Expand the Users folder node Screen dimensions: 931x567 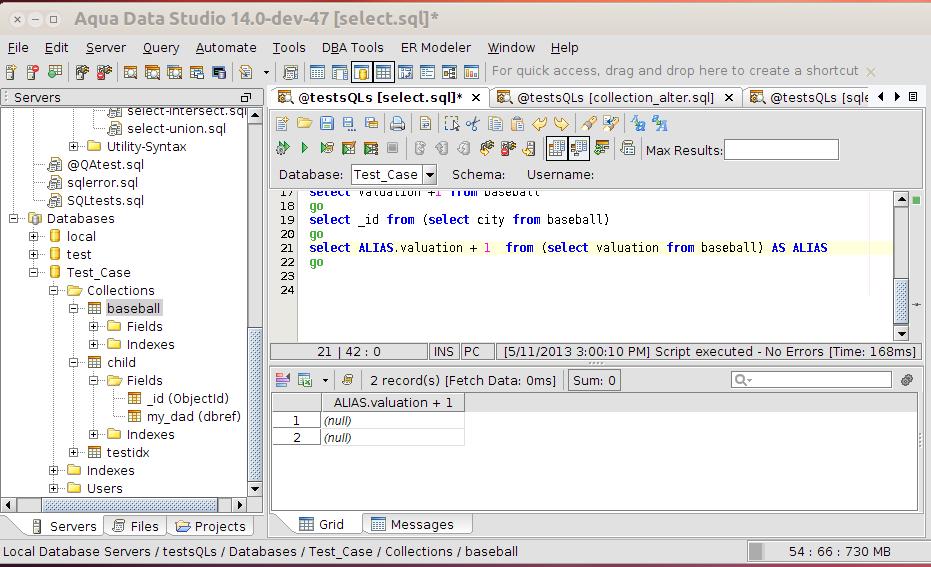pyautogui.click(x=53, y=488)
